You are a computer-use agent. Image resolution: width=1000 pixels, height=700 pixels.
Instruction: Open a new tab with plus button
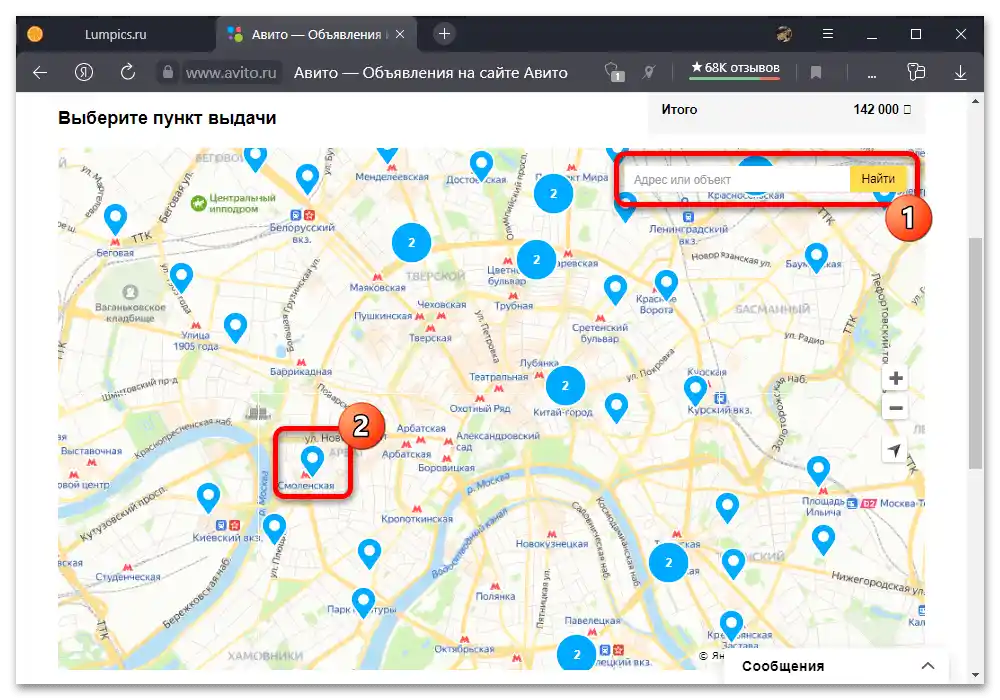pos(445,34)
